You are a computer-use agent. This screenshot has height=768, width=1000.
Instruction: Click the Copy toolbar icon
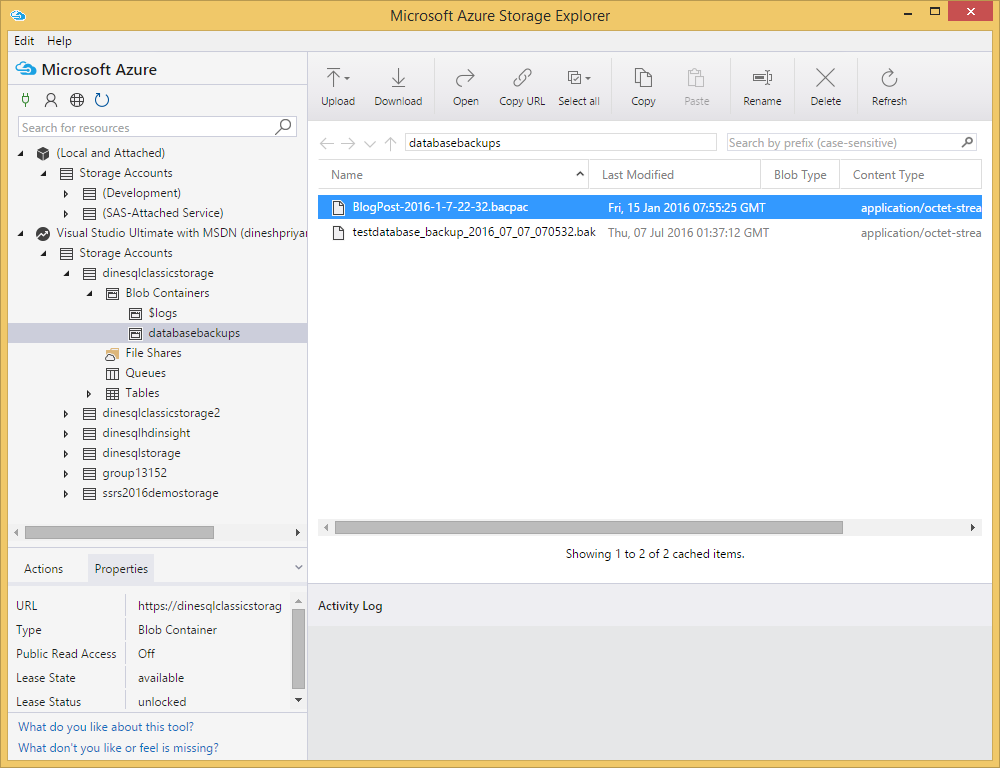point(643,78)
